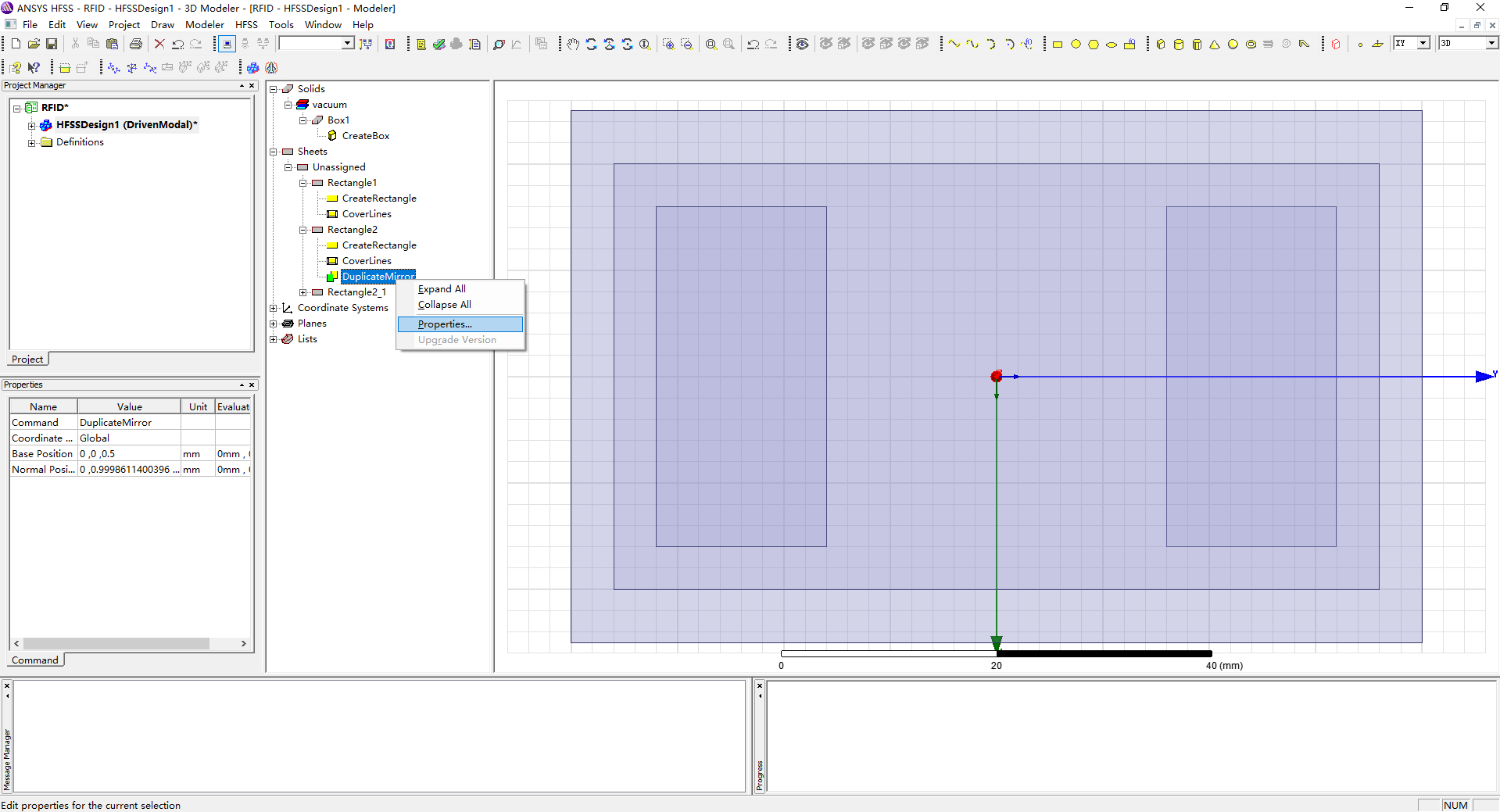
Task: Activate the Pan hand tool
Action: [x=573, y=45]
